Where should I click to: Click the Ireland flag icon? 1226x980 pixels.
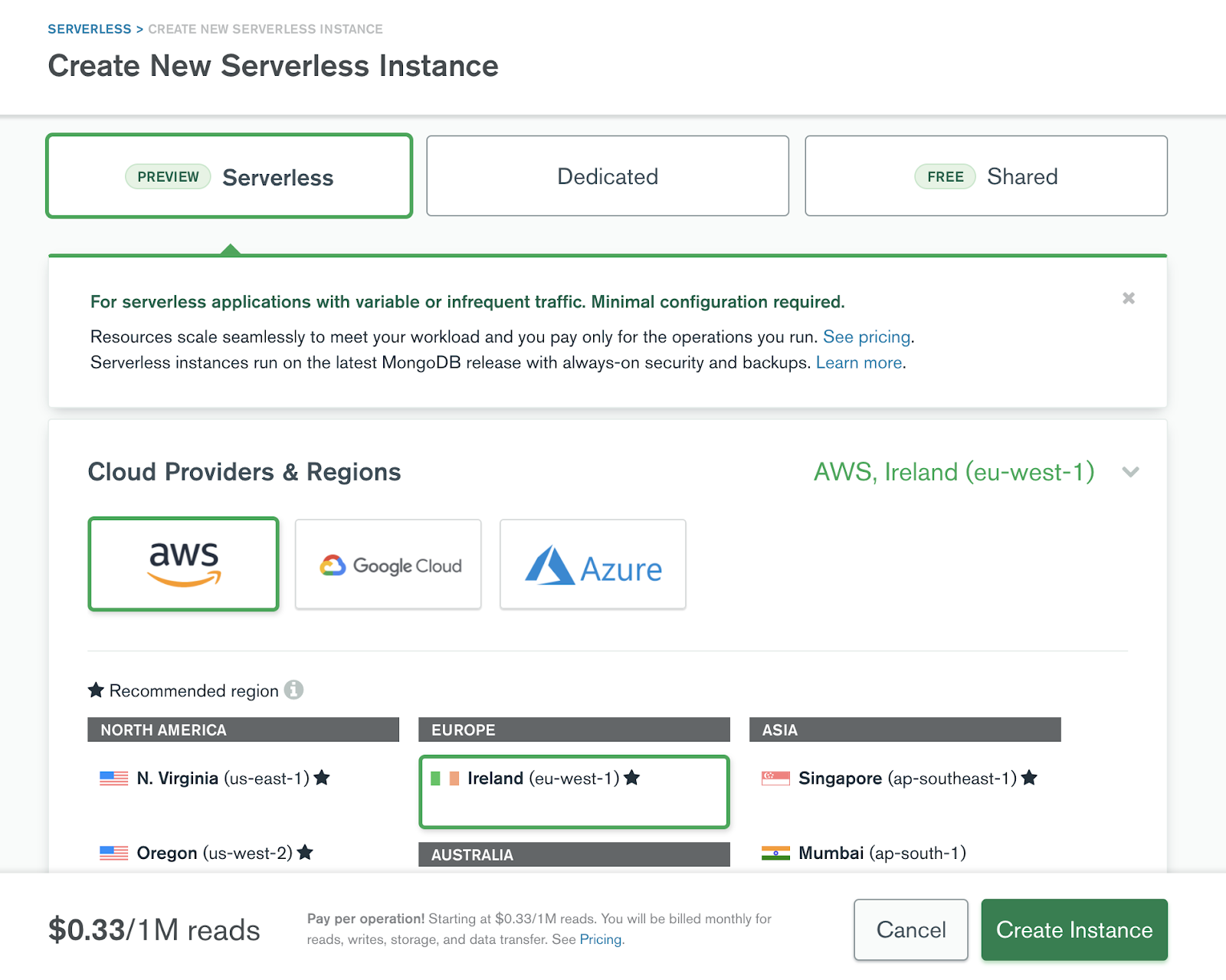tap(444, 777)
